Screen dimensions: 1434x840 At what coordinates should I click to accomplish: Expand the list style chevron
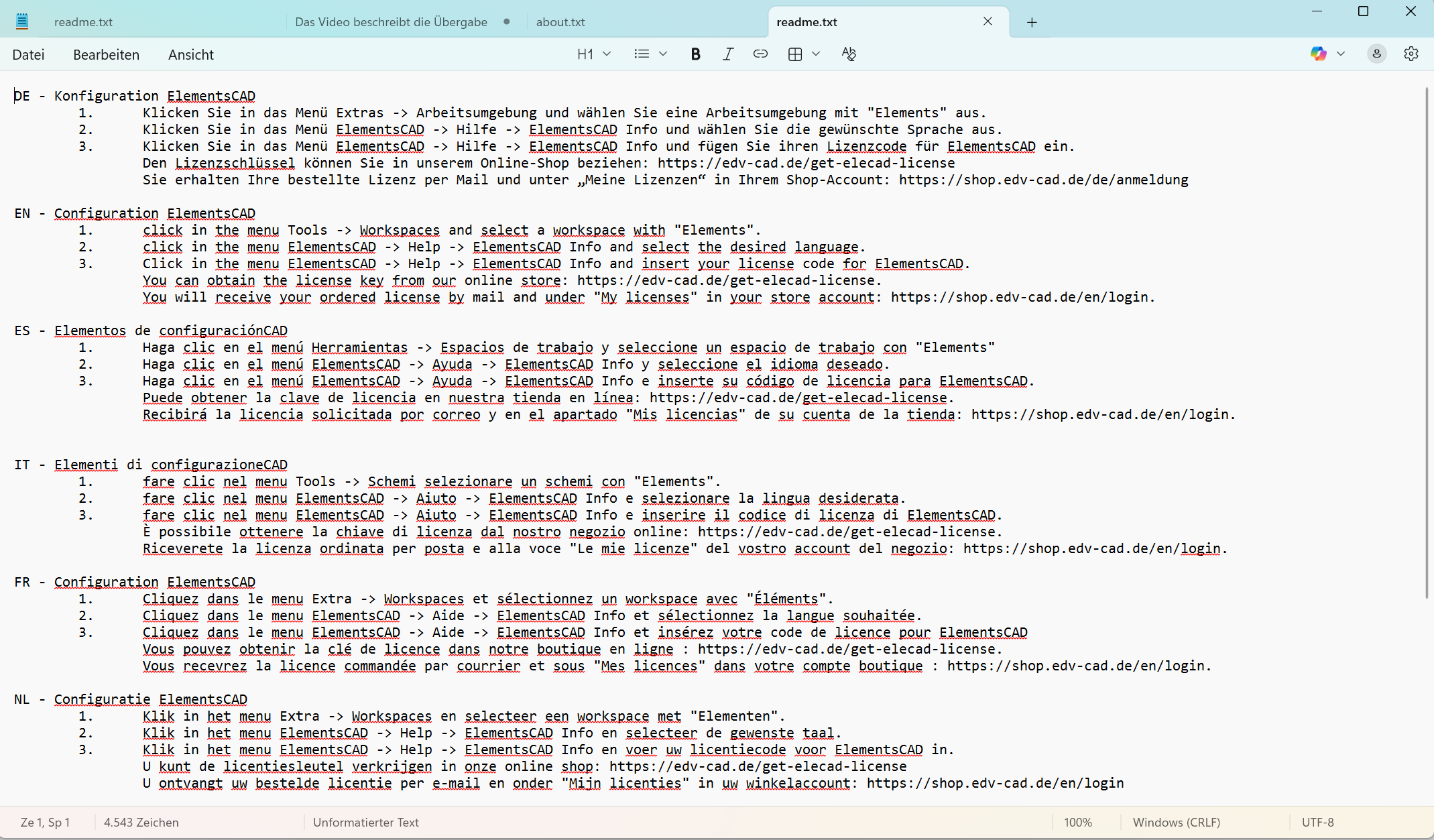663,54
